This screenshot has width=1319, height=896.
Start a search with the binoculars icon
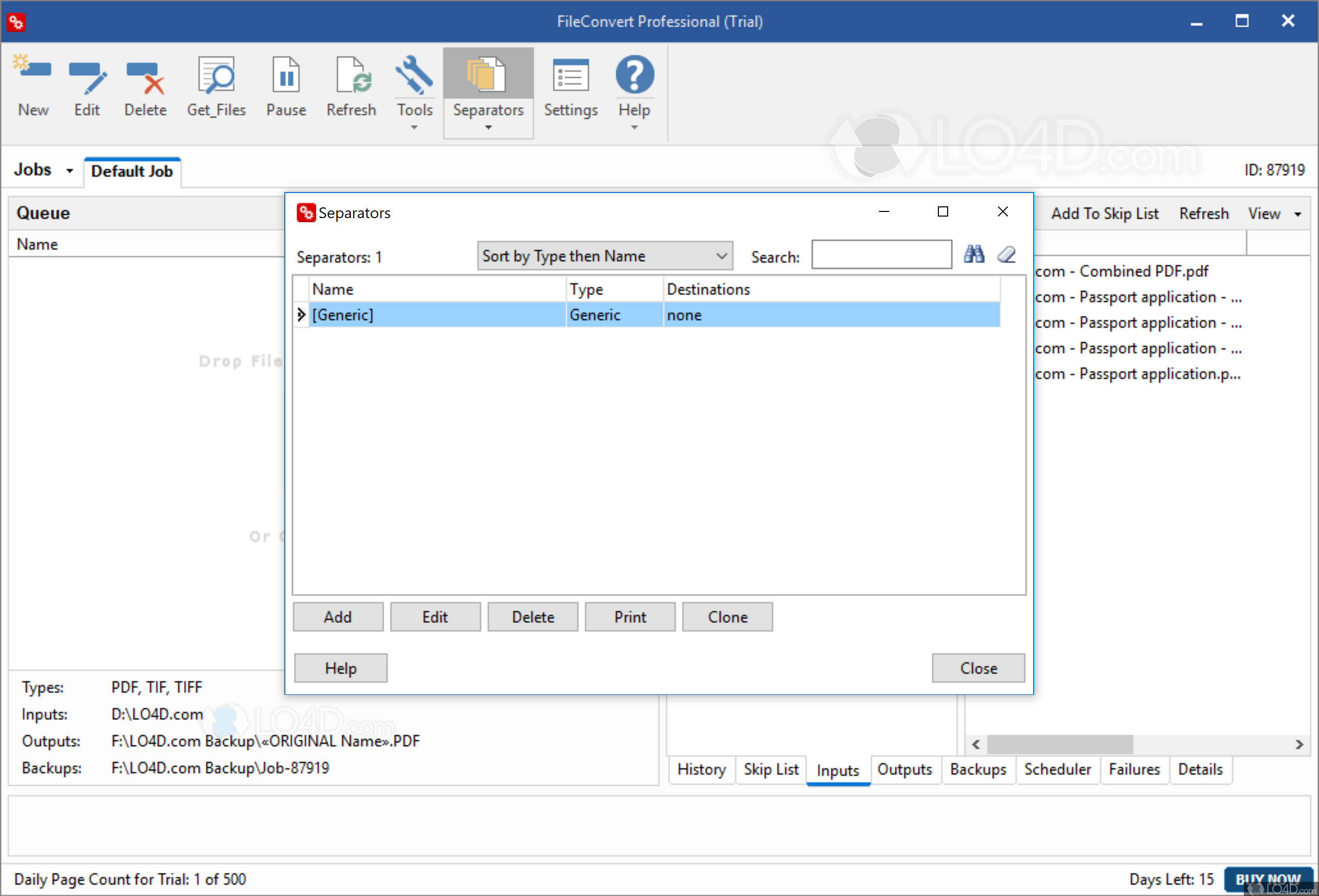click(974, 254)
